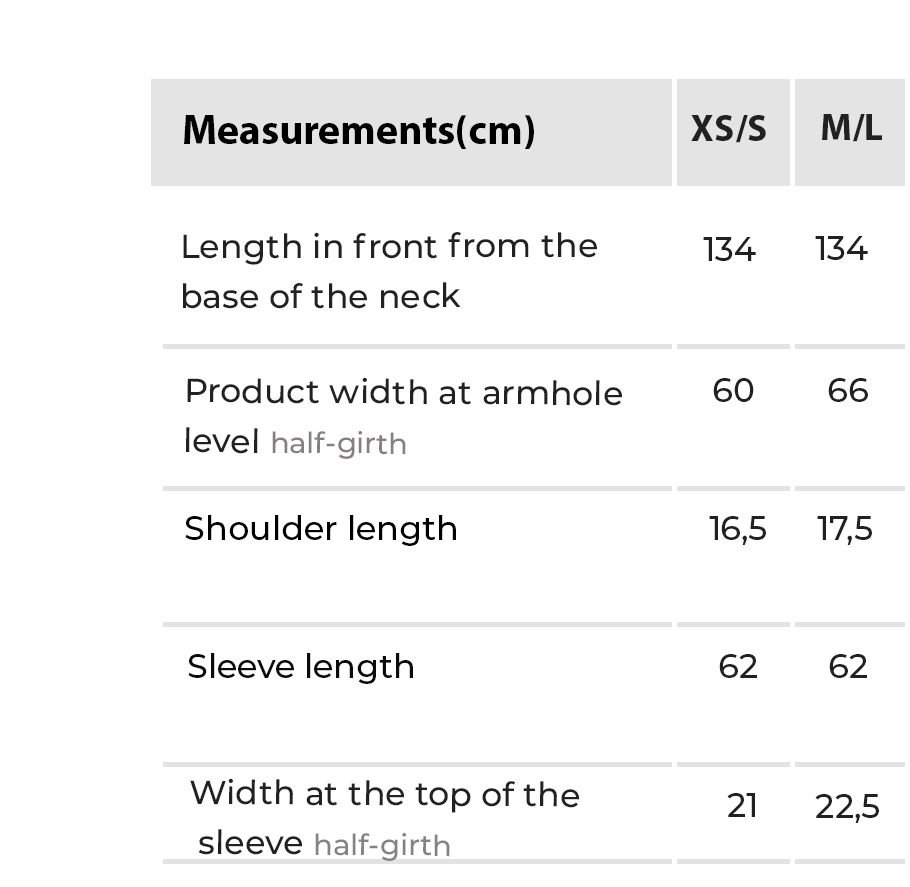Click the XS/S armhole width value 60

click(733, 391)
